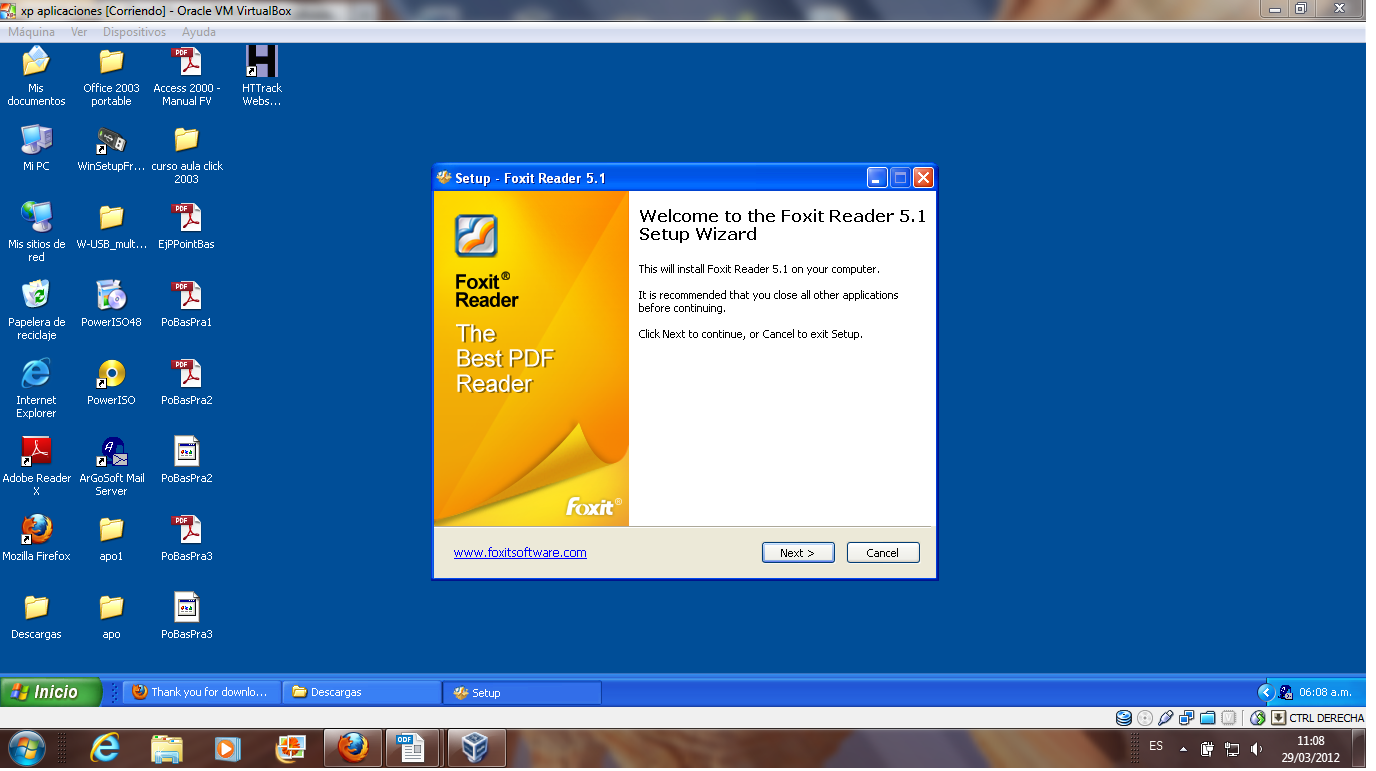Select the Mozilla Firefox desktop icon
The height and width of the screenshot is (771, 1376).
tap(36, 538)
